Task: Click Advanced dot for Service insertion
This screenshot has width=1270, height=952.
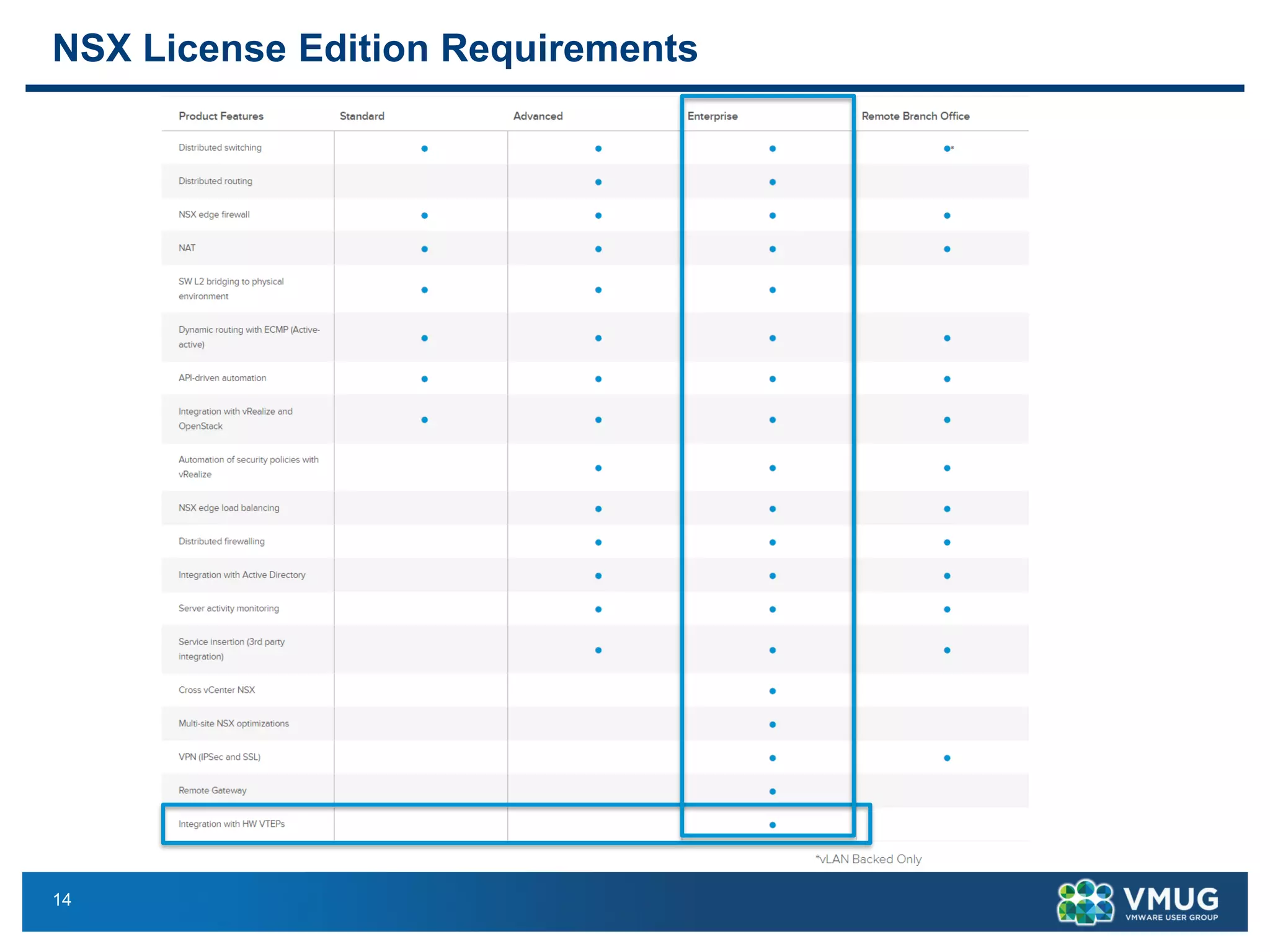Action: click(598, 651)
